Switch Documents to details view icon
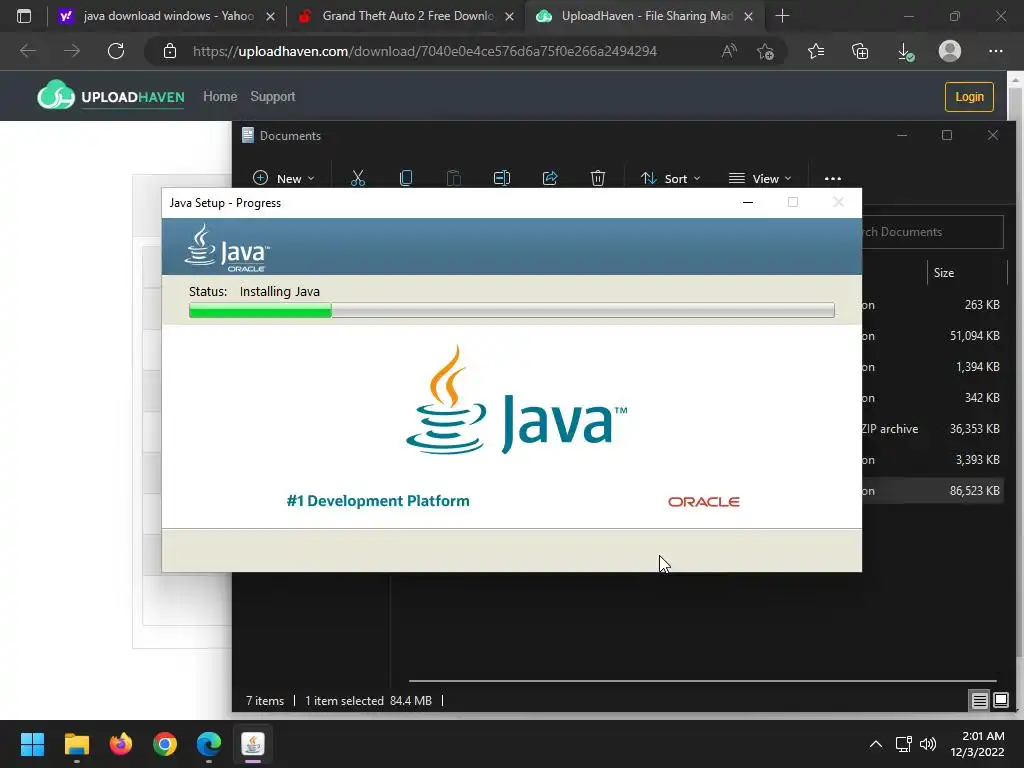Screen dimensions: 1024x768 980,701
